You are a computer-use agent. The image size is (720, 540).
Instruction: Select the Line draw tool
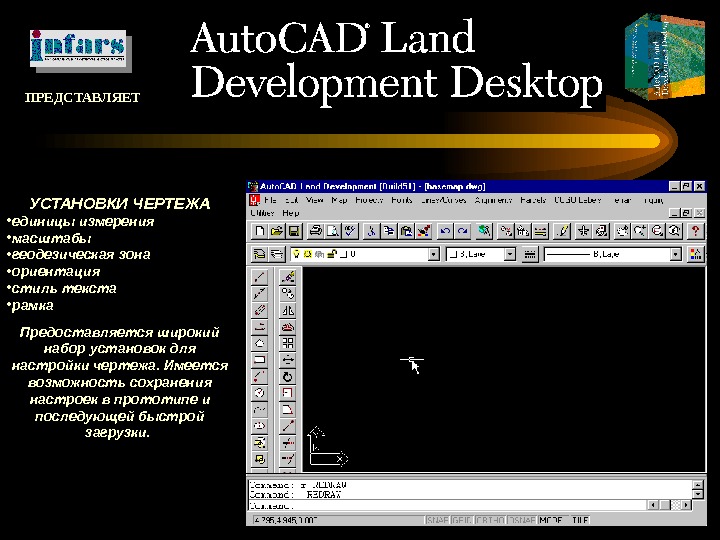point(260,277)
